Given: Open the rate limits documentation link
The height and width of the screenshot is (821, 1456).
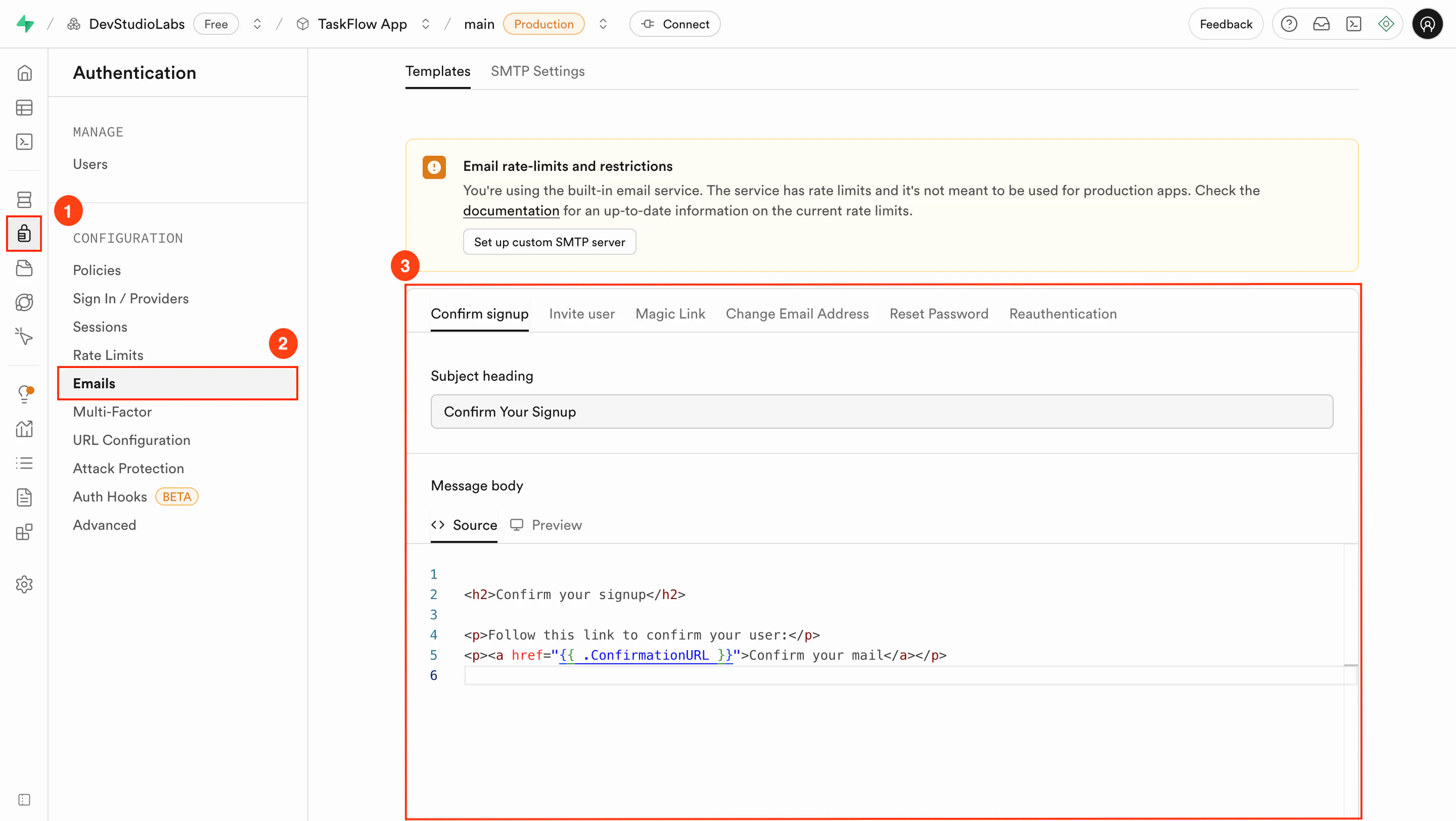Looking at the screenshot, I should tap(511, 210).
